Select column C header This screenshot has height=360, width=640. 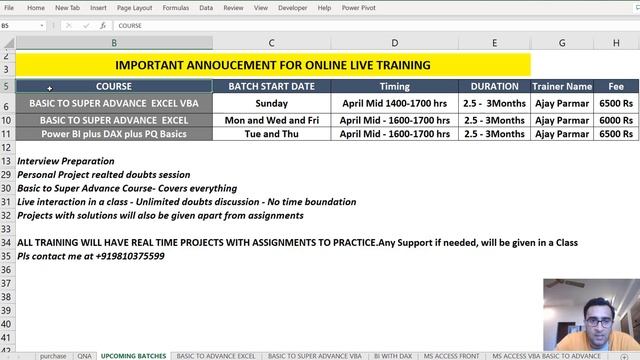(x=271, y=43)
